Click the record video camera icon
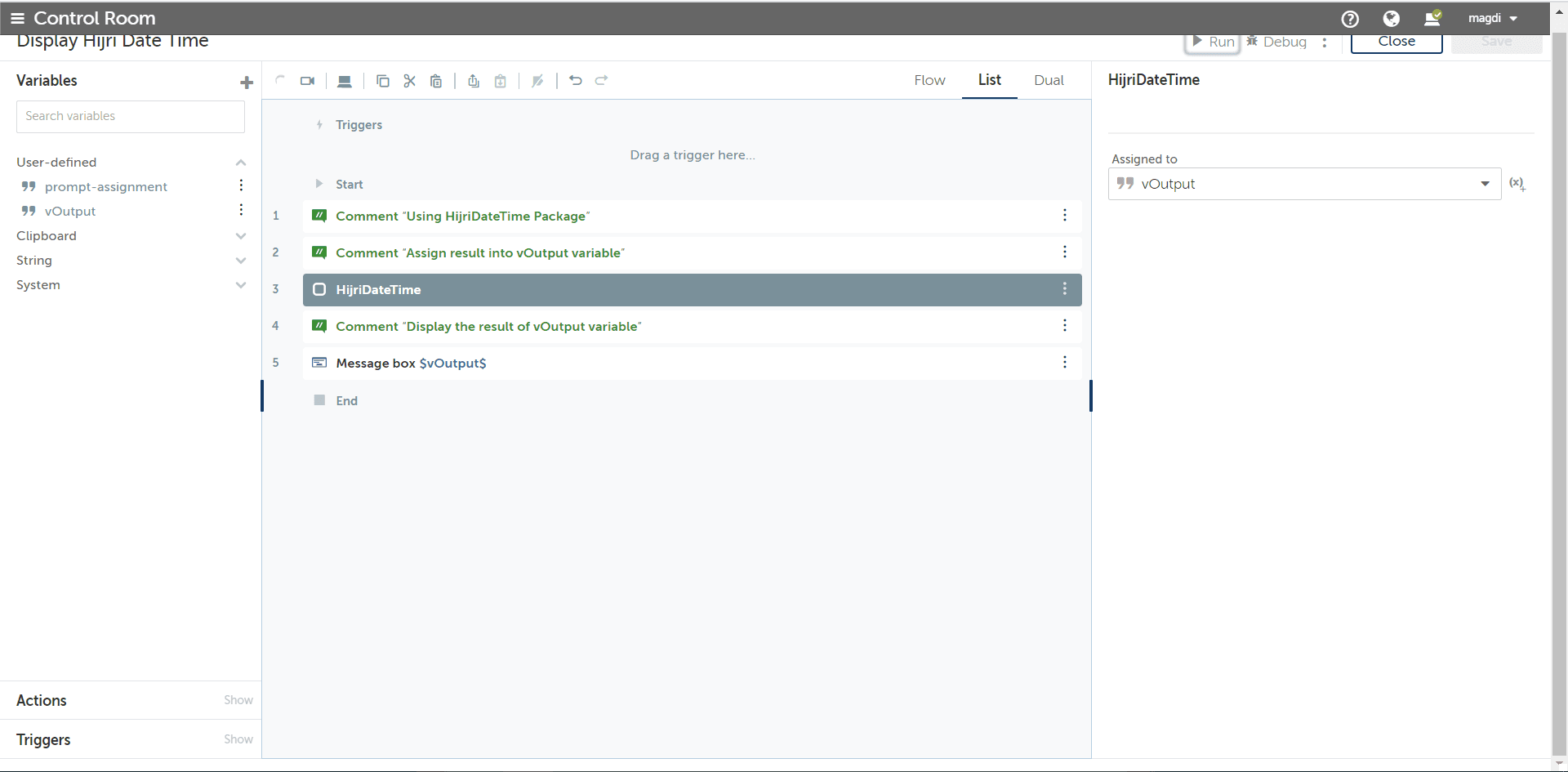The height and width of the screenshot is (772, 1568). pos(307,81)
